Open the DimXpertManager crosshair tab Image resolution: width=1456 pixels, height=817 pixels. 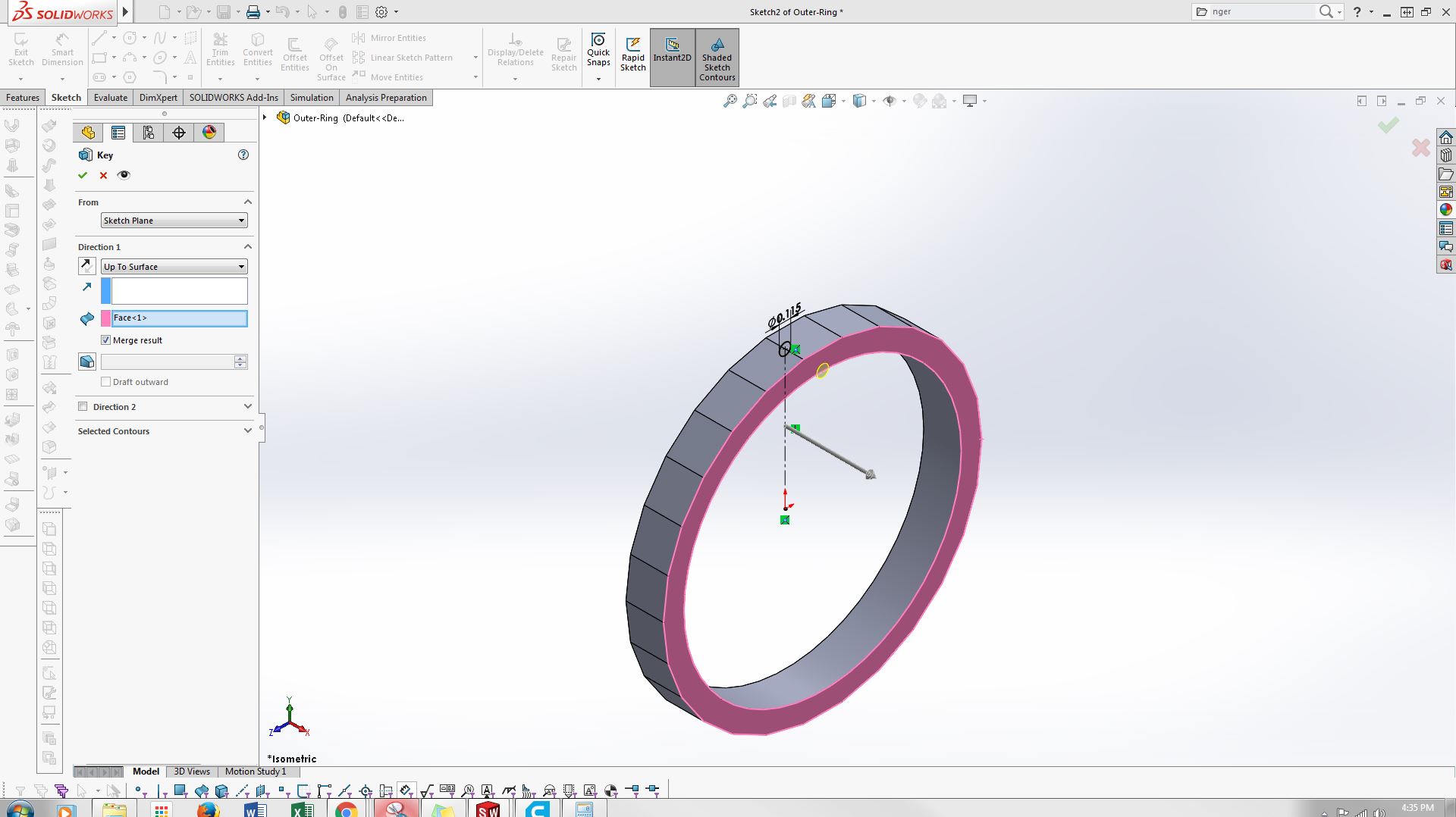(179, 133)
